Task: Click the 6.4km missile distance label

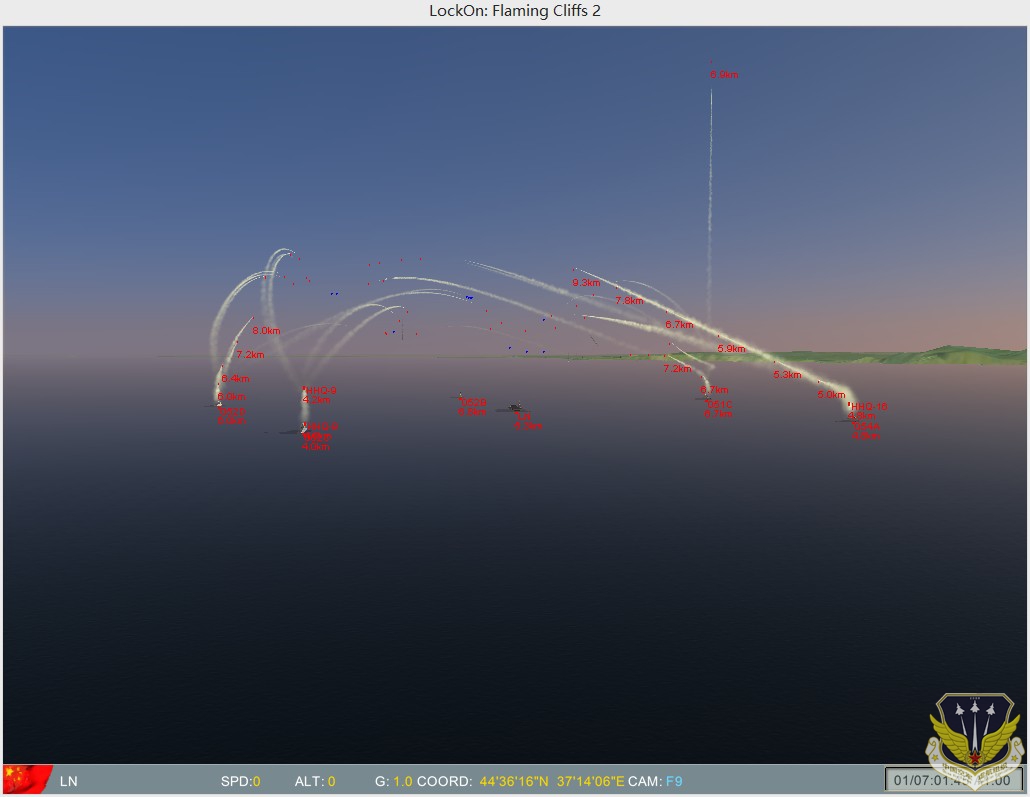Action: (x=235, y=378)
